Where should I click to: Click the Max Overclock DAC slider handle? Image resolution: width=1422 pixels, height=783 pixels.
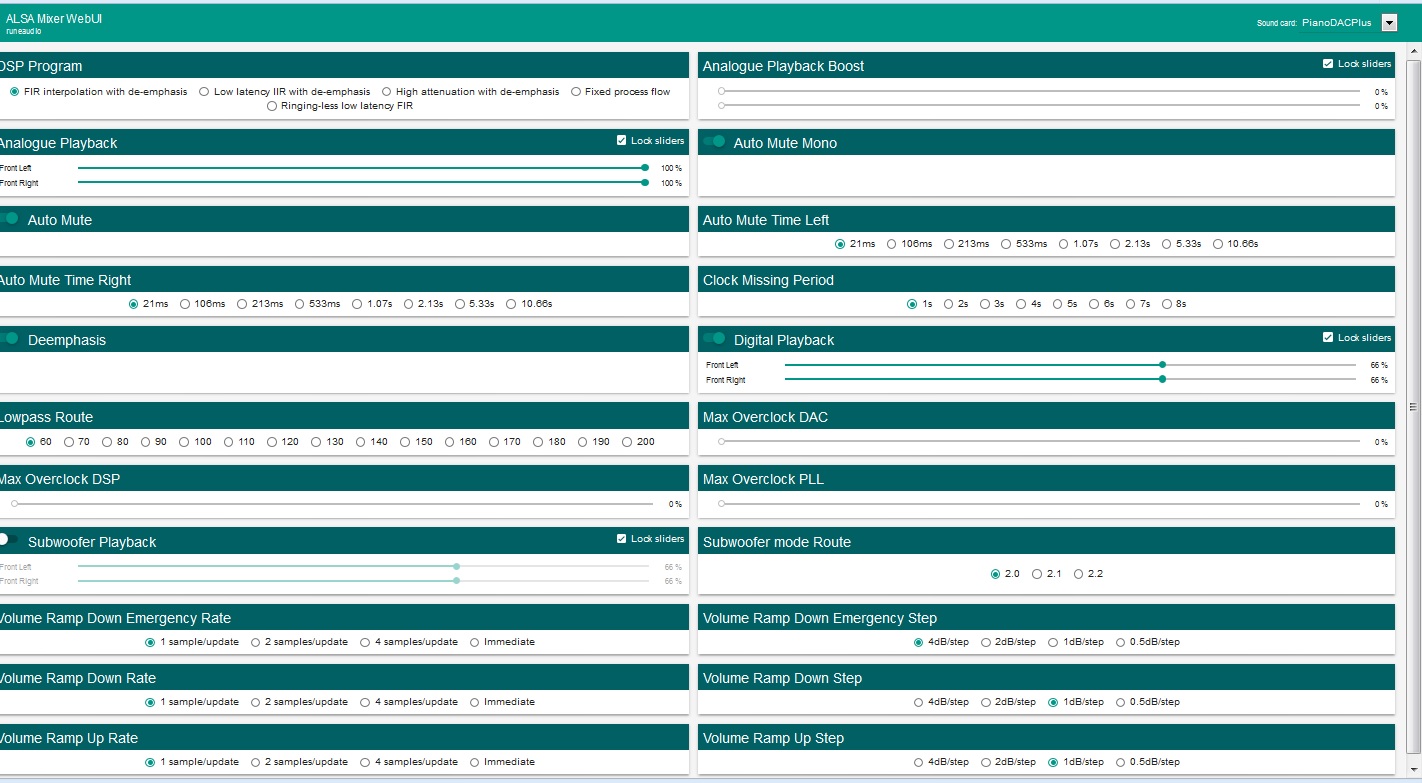pyautogui.click(x=721, y=442)
